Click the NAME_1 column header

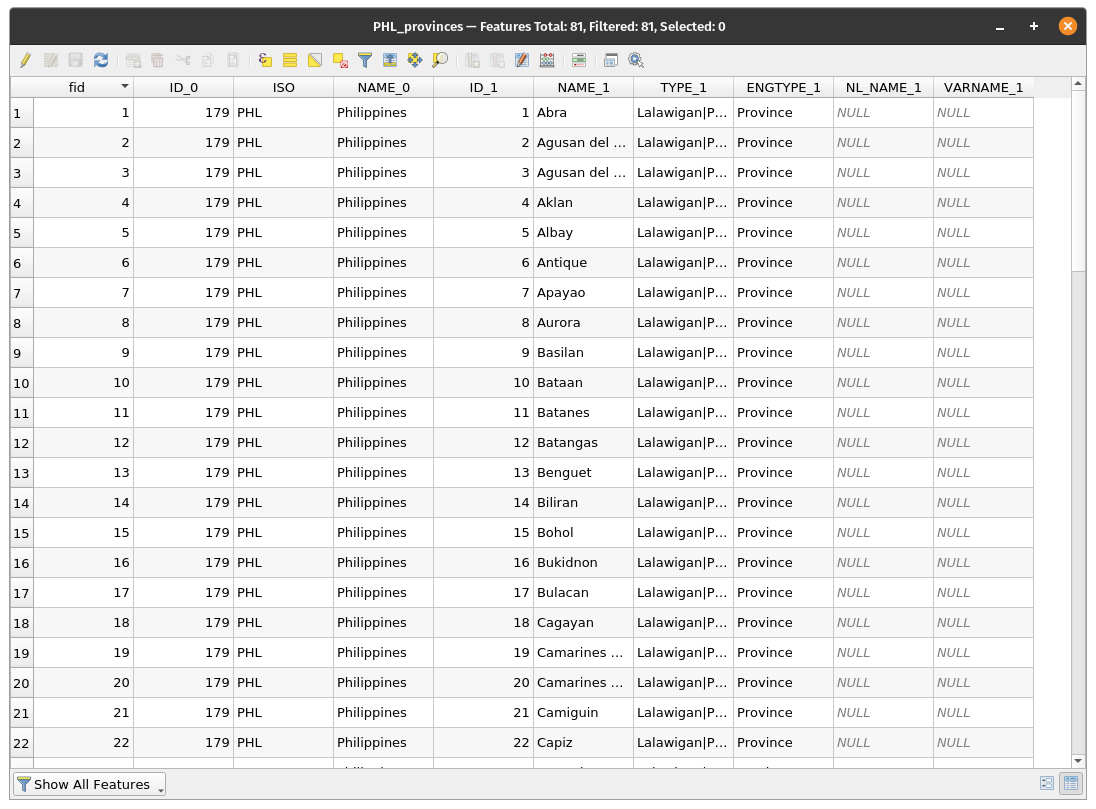(x=583, y=87)
